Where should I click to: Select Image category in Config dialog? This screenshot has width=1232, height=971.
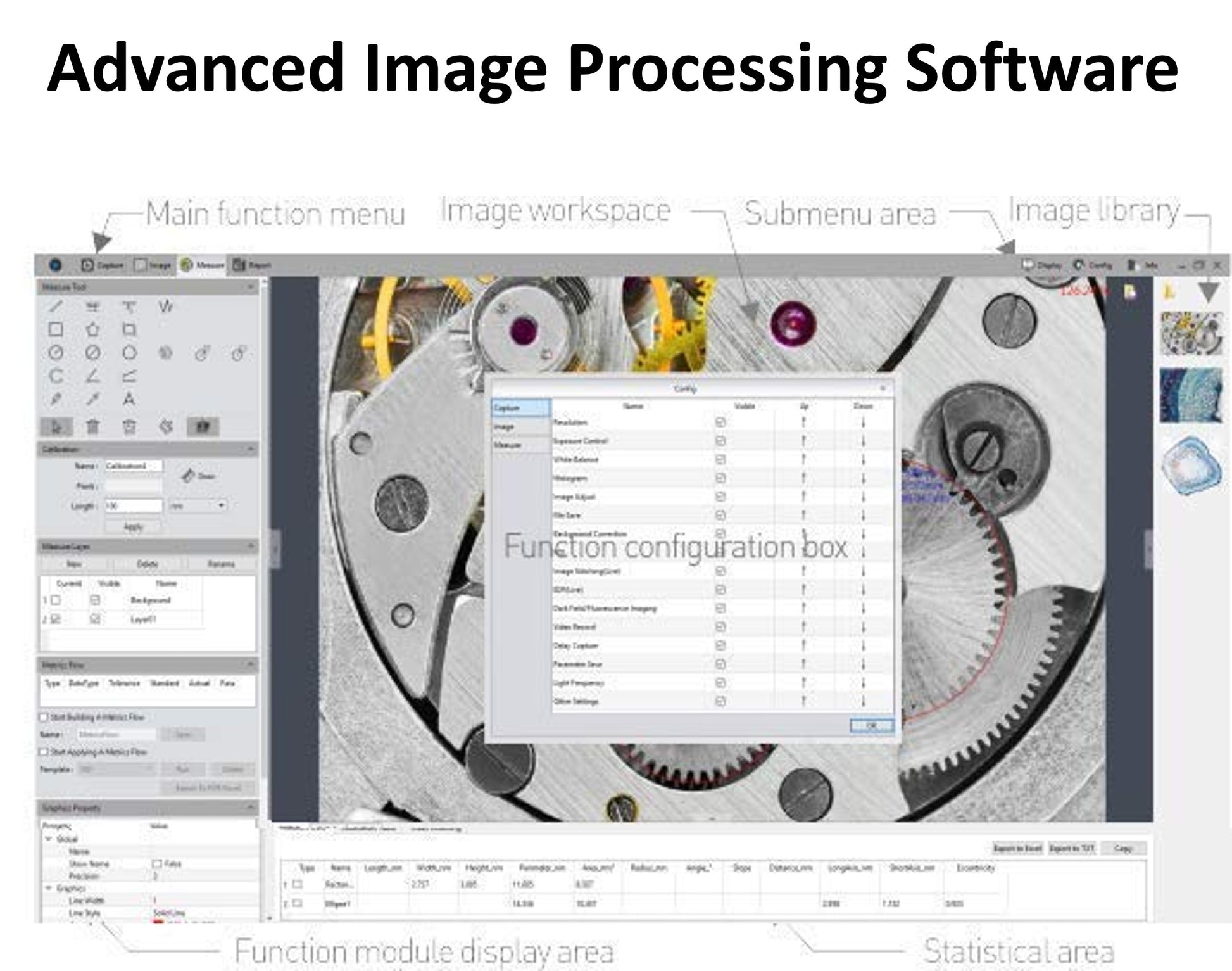coord(521,427)
